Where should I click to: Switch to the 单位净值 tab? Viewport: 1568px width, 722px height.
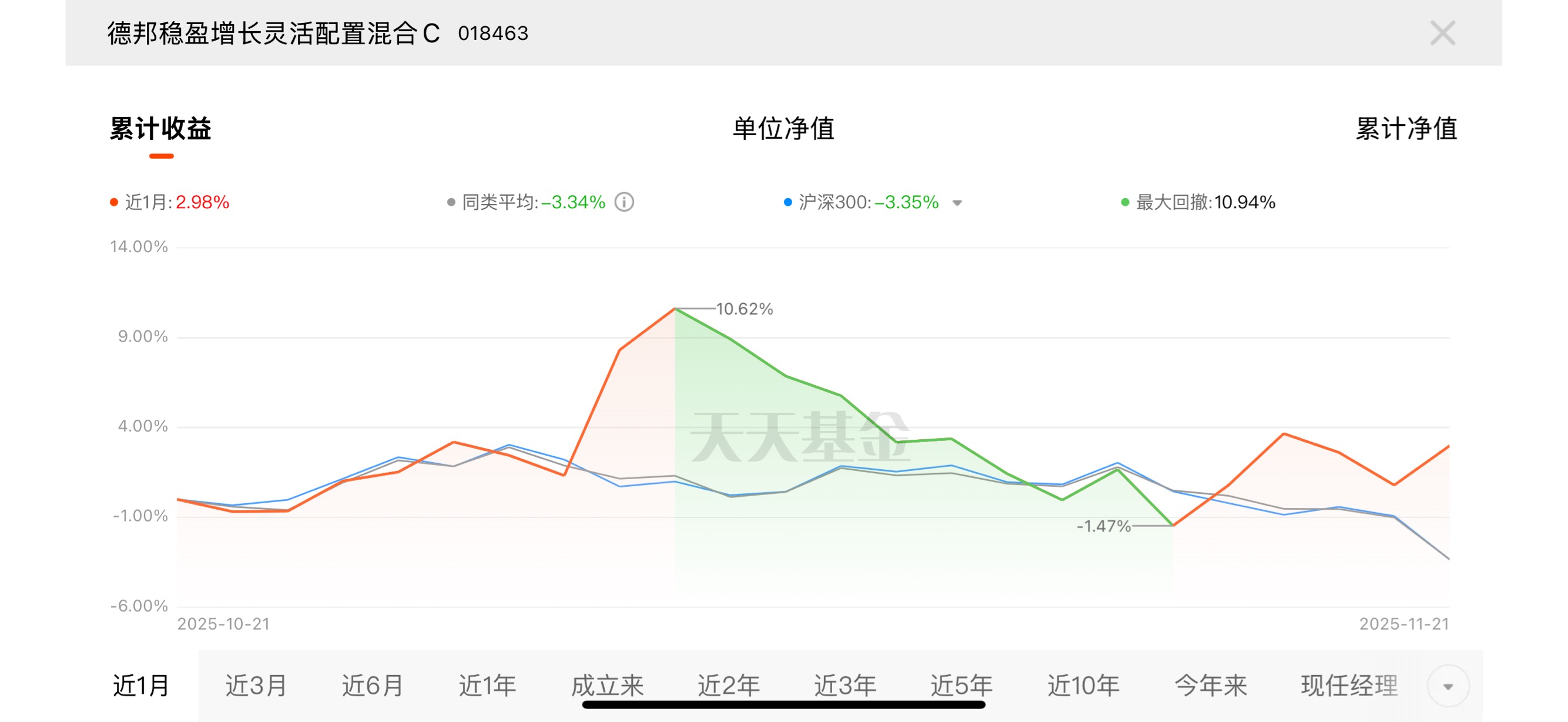coord(783,129)
